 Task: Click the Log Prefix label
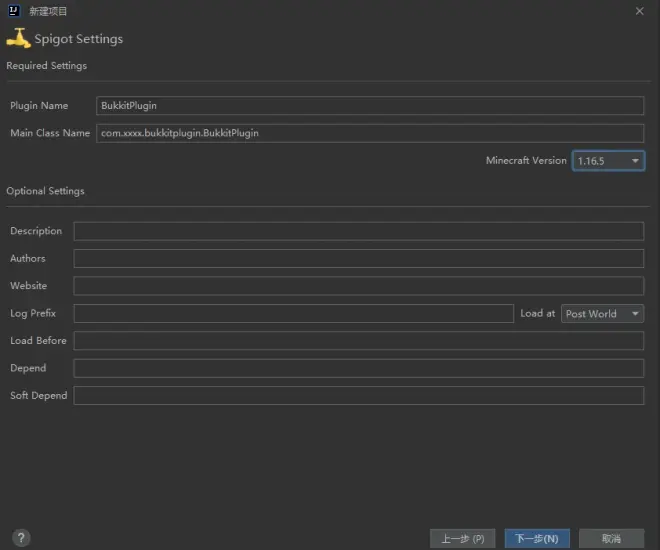click(33, 314)
